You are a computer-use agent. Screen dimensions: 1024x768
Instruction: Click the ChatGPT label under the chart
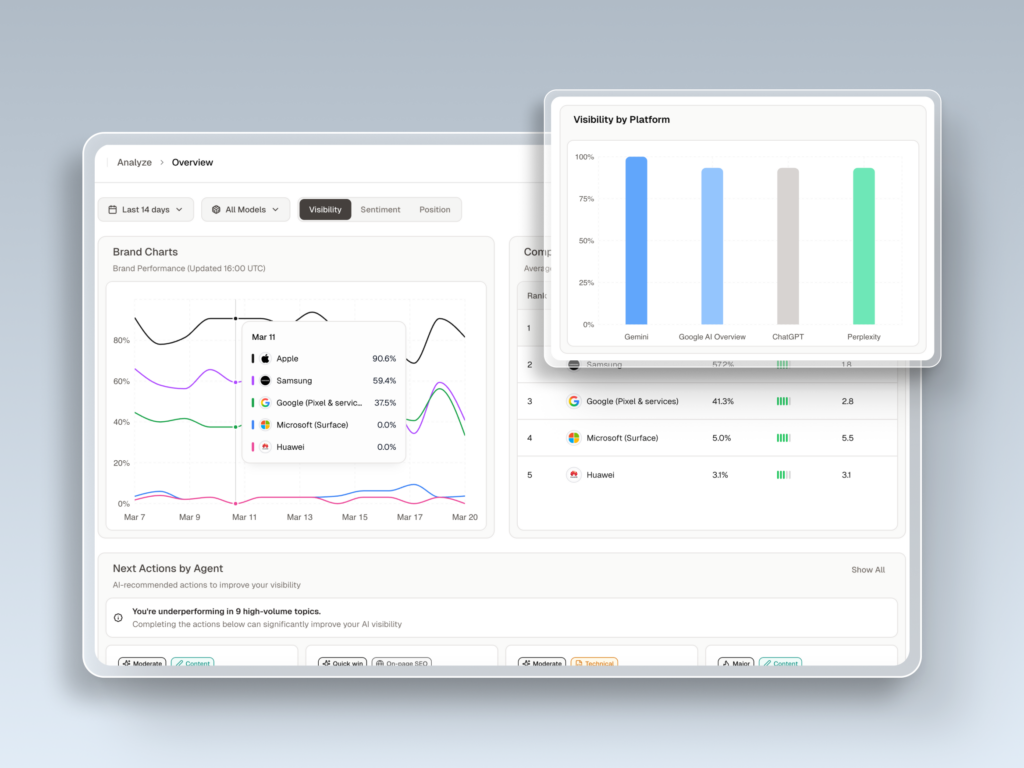tap(788, 337)
